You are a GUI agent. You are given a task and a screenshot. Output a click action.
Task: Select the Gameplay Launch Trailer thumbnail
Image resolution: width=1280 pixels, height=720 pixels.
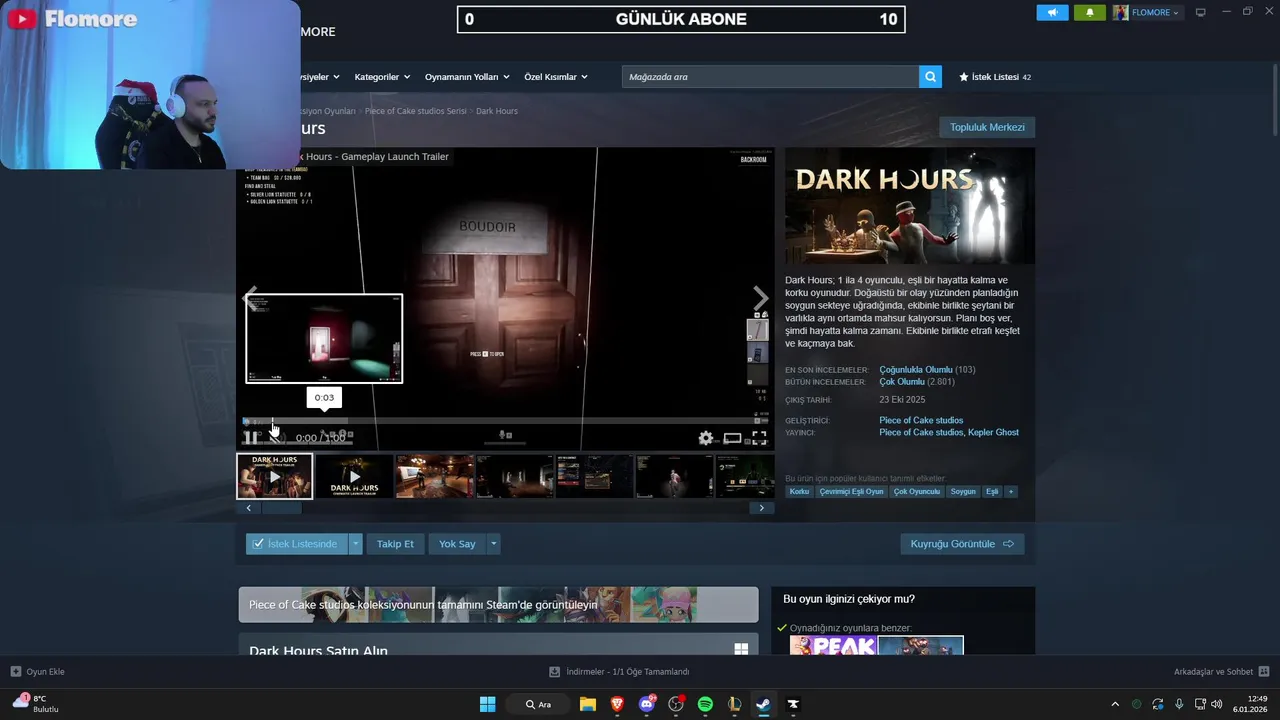point(274,476)
